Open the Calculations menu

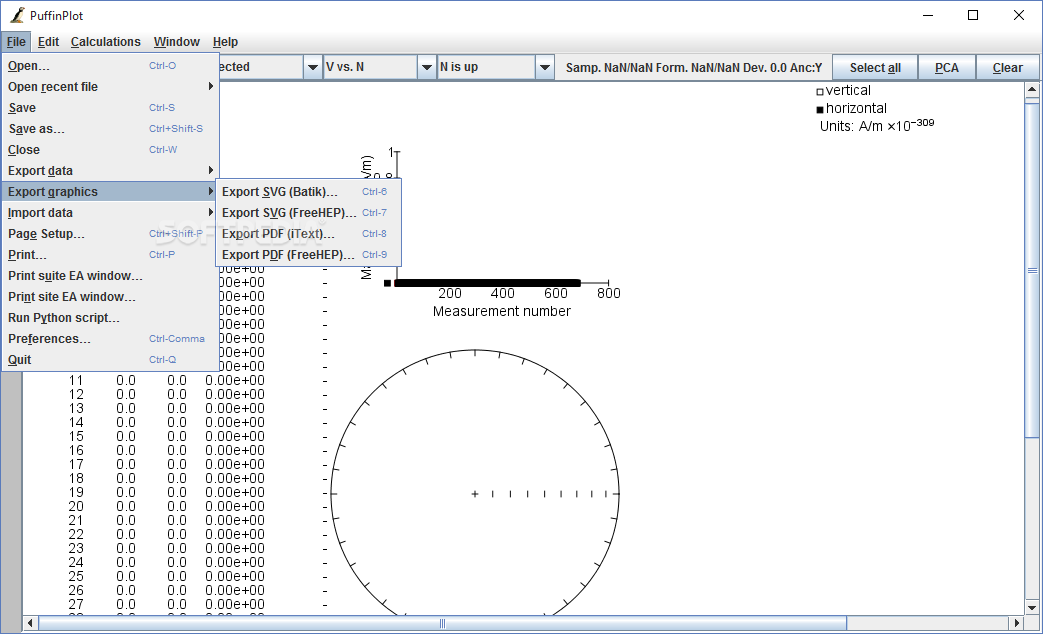[x=106, y=42]
